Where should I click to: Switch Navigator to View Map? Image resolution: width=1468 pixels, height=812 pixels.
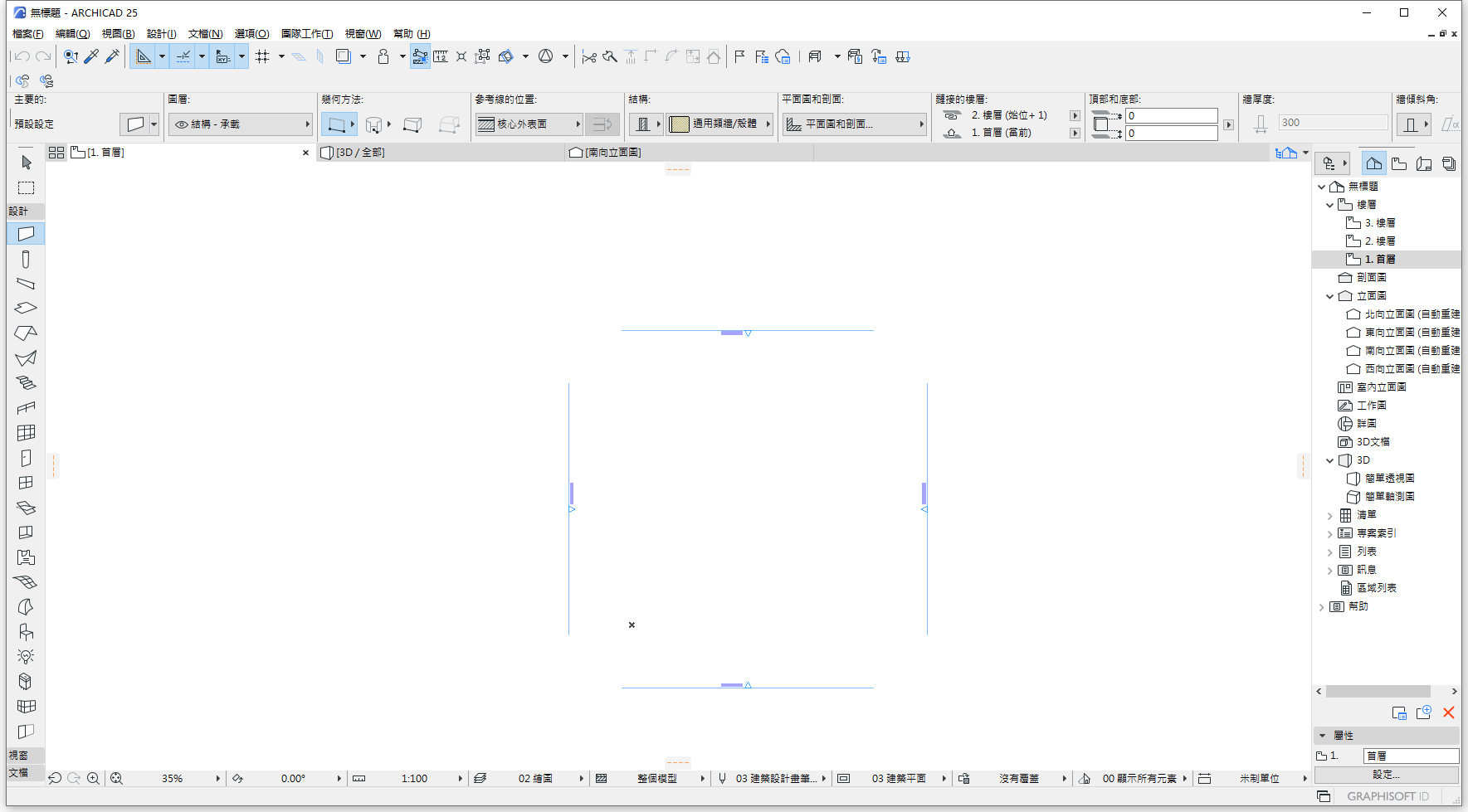1399,163
